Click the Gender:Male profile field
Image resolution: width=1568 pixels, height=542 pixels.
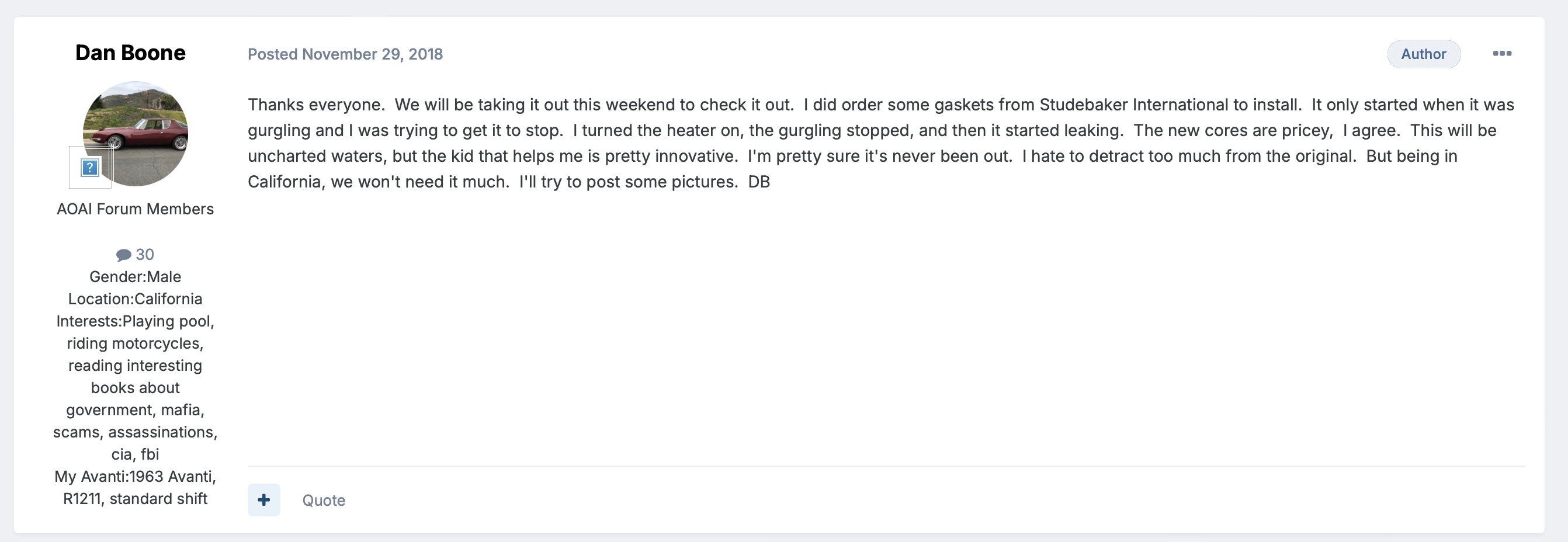point(135,277)
